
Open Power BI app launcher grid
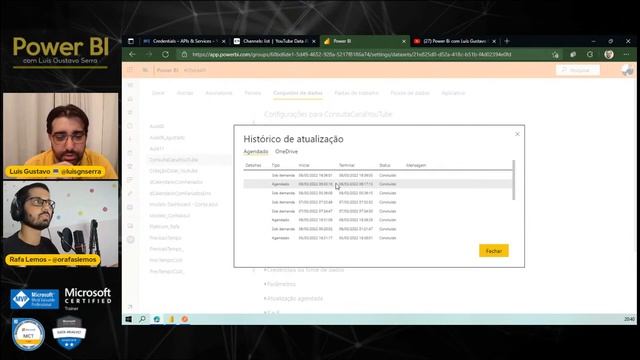tap(130, 70)
